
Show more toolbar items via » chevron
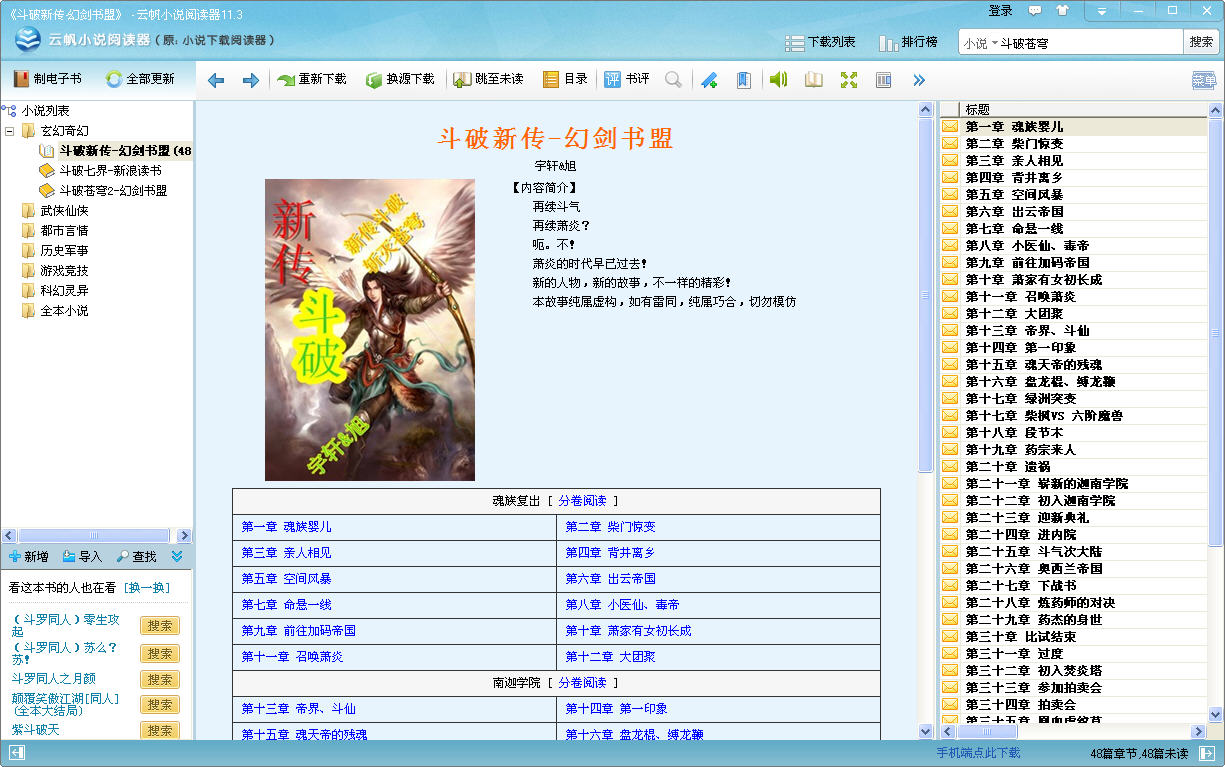(x=919, y=80)
